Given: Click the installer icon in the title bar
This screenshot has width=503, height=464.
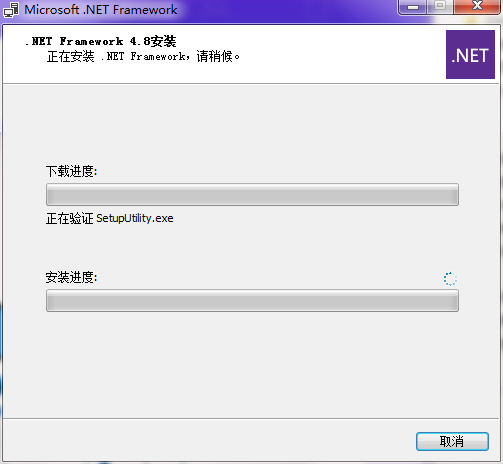Looking at the screenshot, I should 11,10.
